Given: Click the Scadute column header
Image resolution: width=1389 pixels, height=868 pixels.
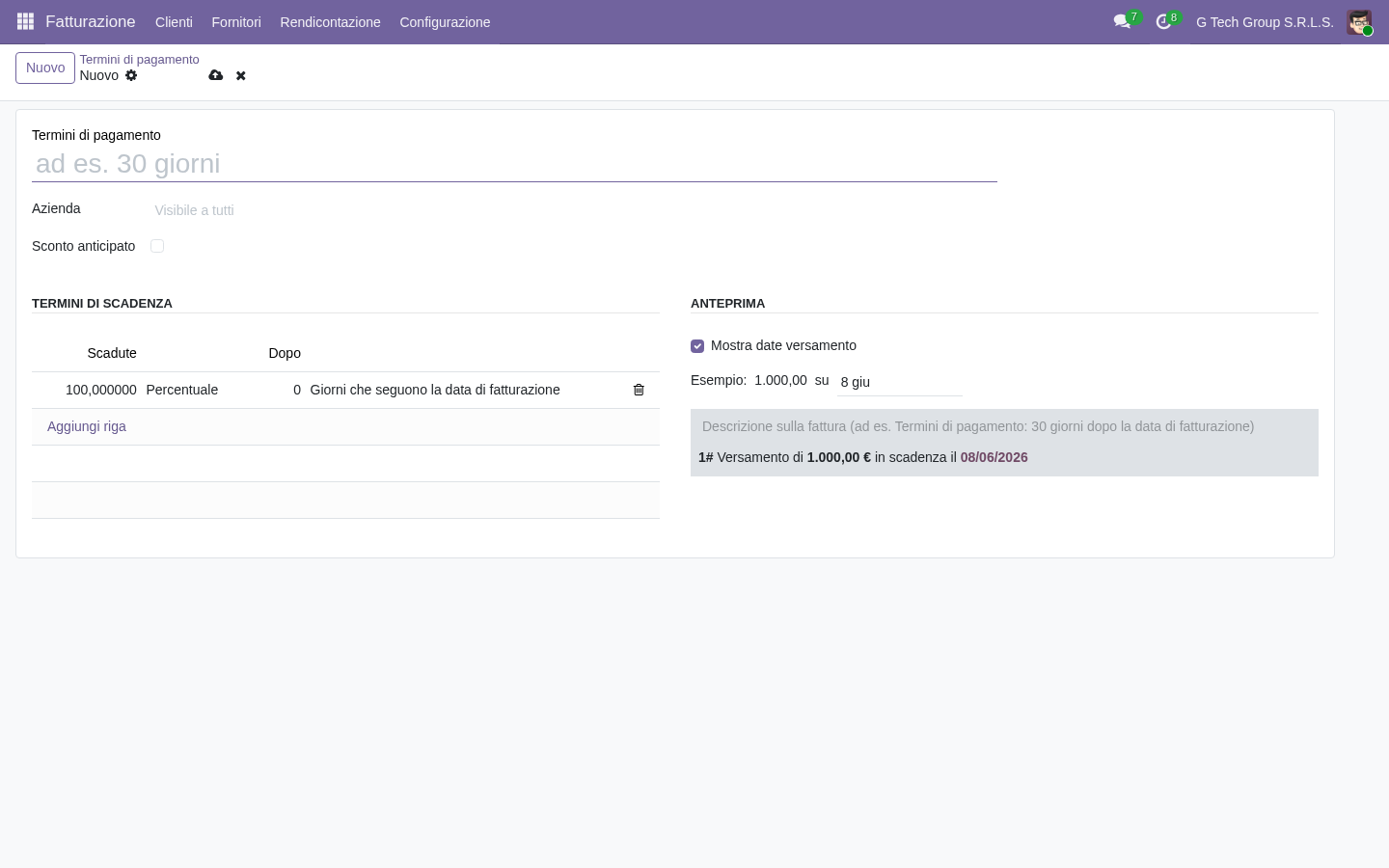Looking at the screenshot, I should [x=112, y=353].
